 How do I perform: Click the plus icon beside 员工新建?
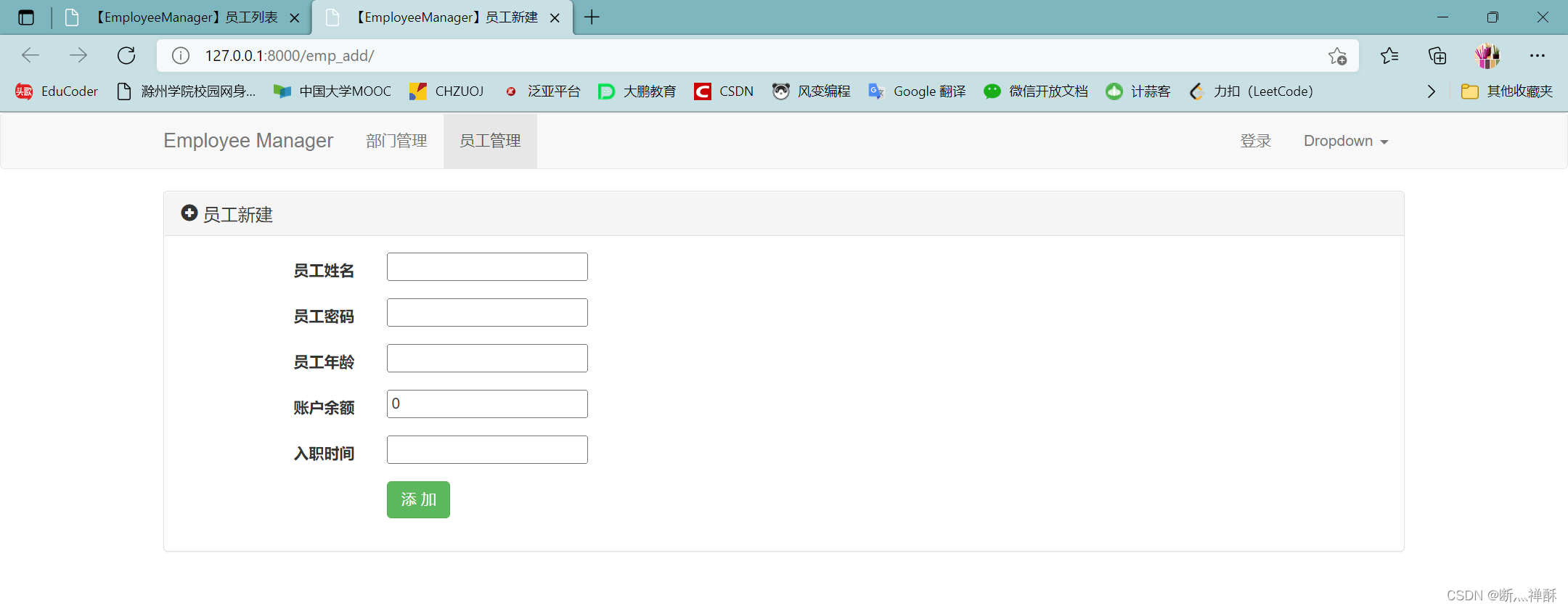[189, 213]
